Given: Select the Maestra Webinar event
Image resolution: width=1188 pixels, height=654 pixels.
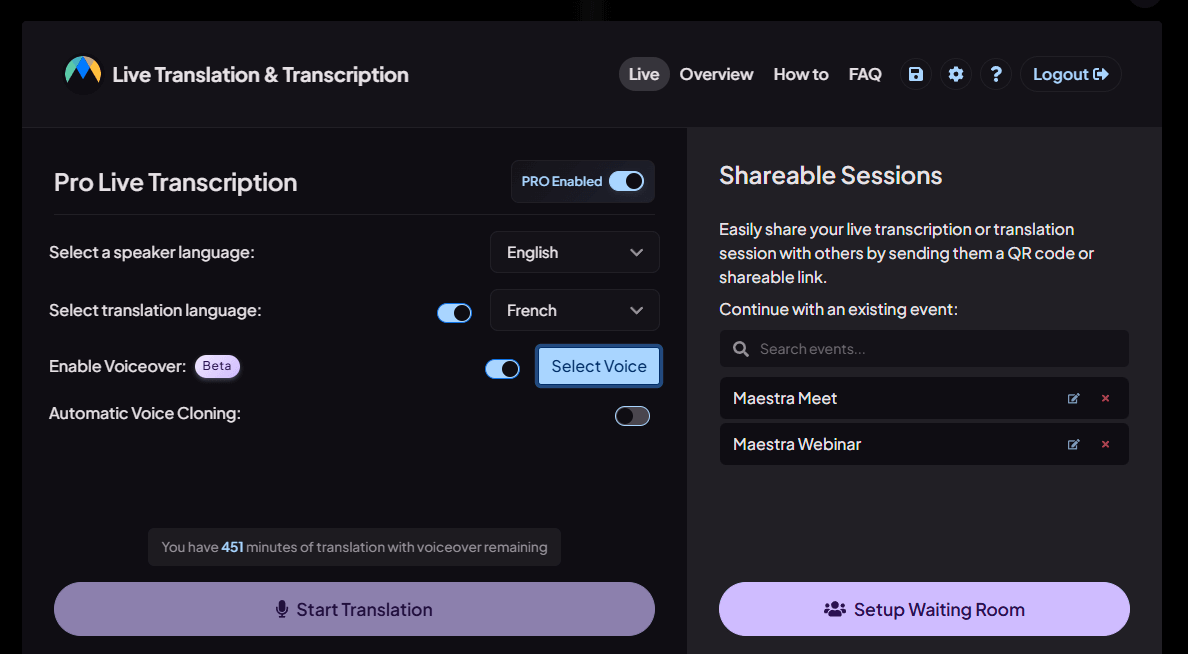Looking at the screenshot, I should click(924, 445).
